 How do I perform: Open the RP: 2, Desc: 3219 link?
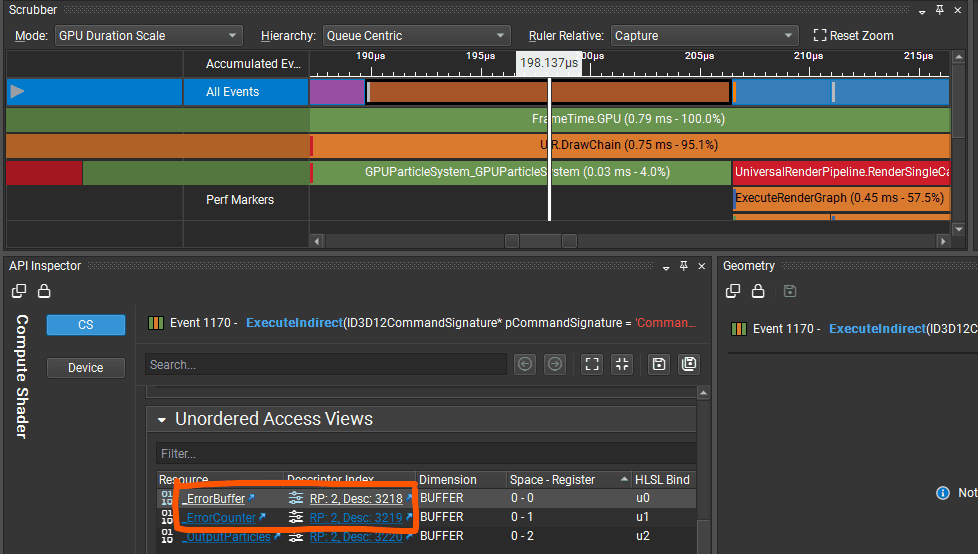(x=356, y=517)
